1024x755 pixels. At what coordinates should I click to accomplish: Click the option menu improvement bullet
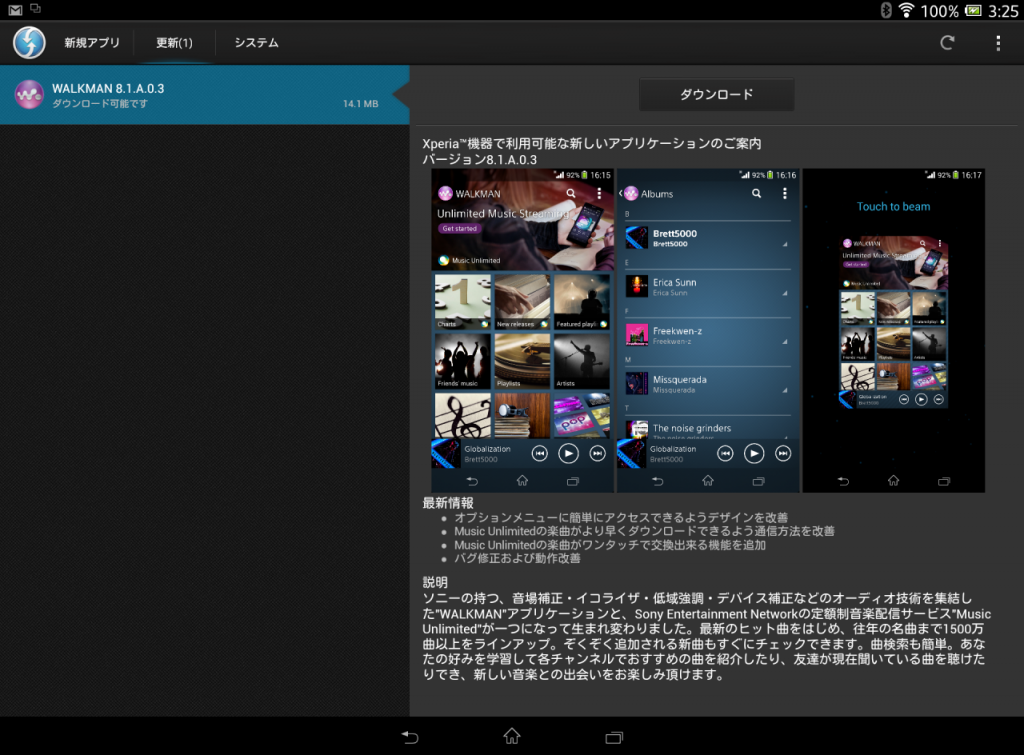point(621,517)
